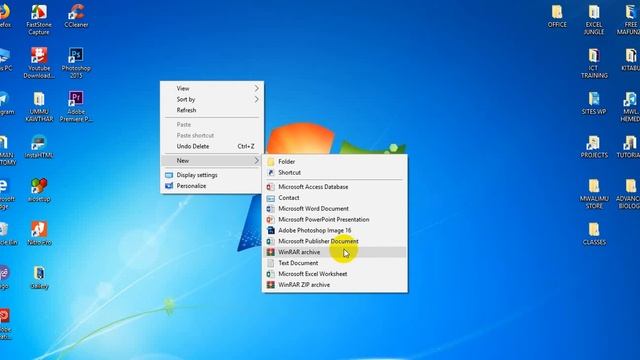Viewport: 640px width, 360px height.
Task: Create a new Contact
Action: [x=335, y=198]
